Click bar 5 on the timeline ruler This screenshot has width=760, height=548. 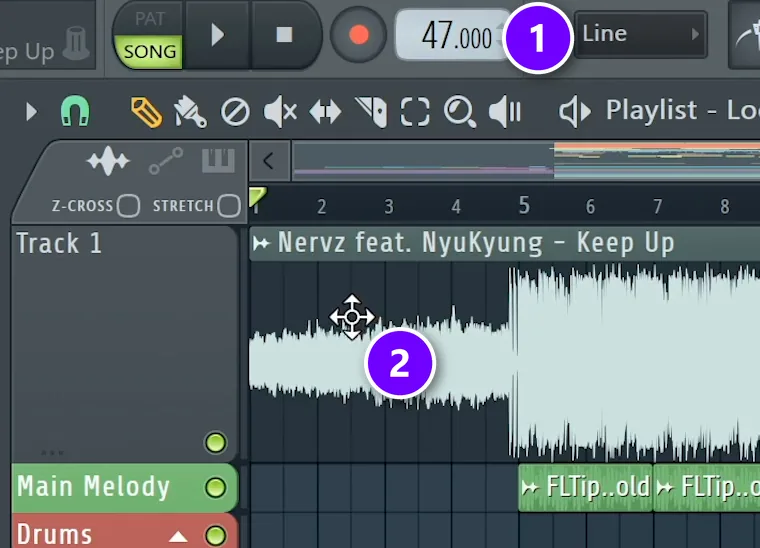[x=524, y=206]
